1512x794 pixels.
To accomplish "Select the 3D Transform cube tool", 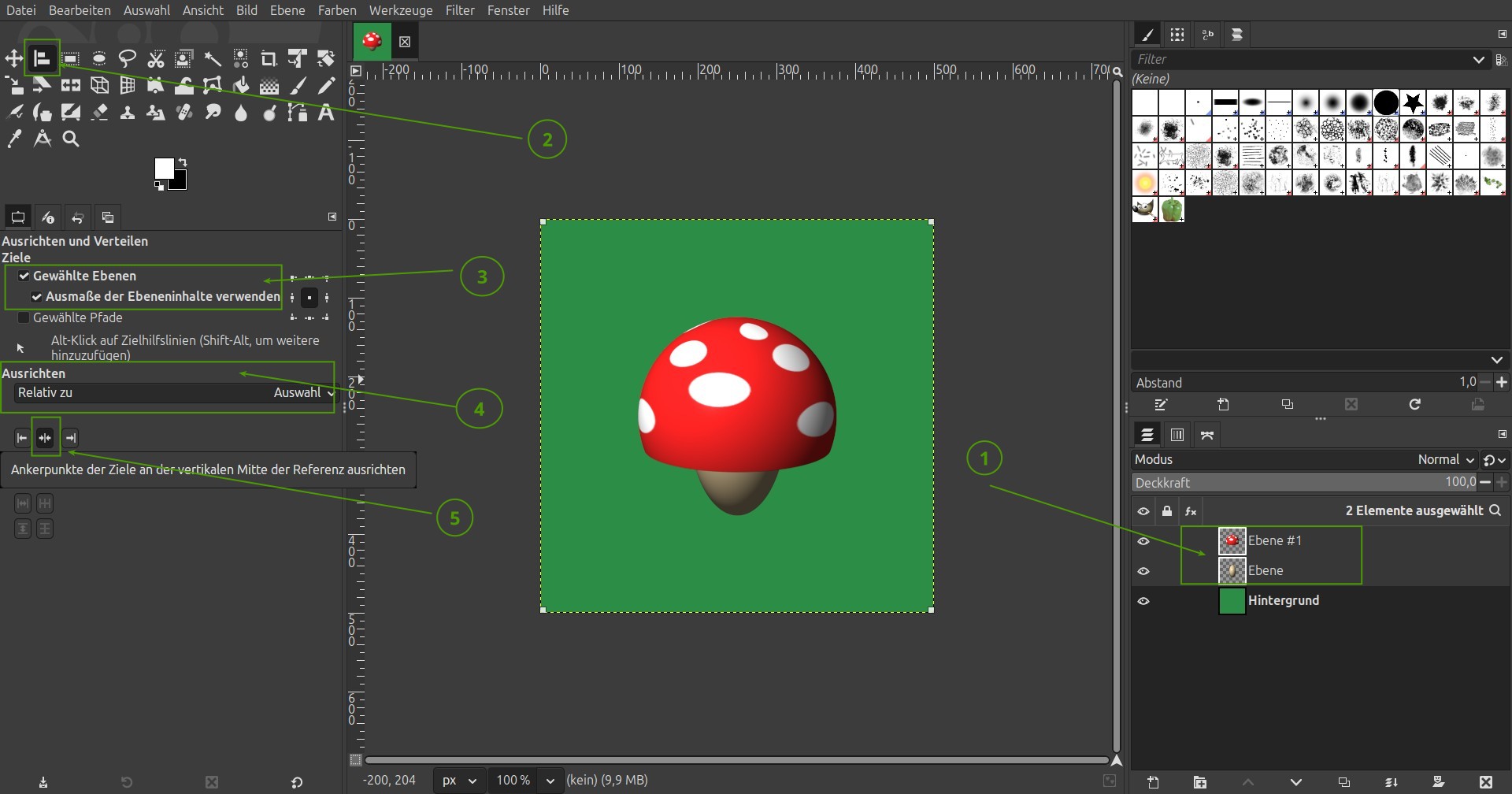I will (x=99, y=85).
